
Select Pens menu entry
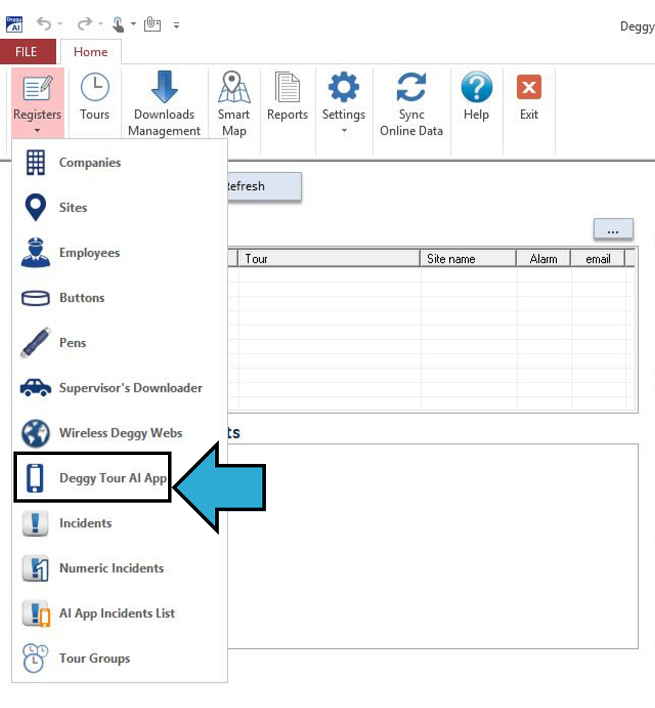coord(120,343)
